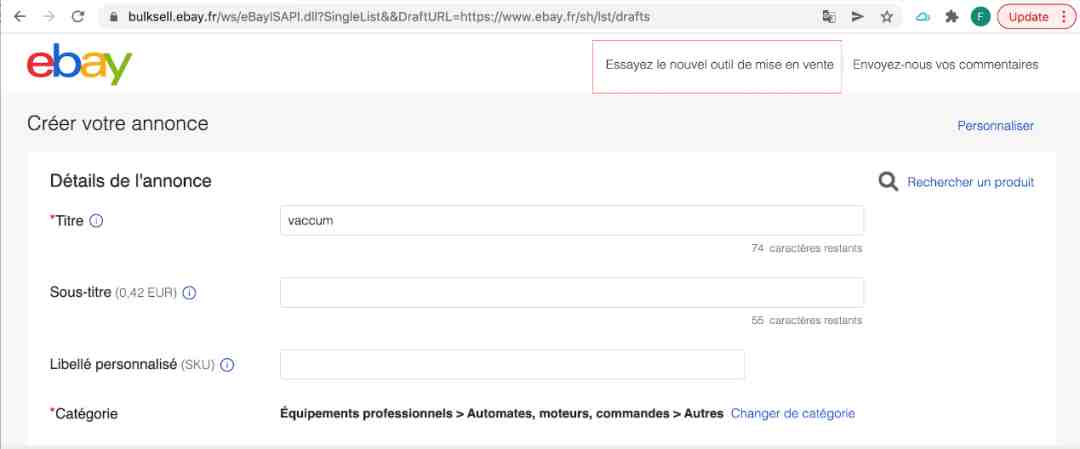Click the browser forward arrow
Screen dimensions: 1080x449
click(x=48, y=17)
